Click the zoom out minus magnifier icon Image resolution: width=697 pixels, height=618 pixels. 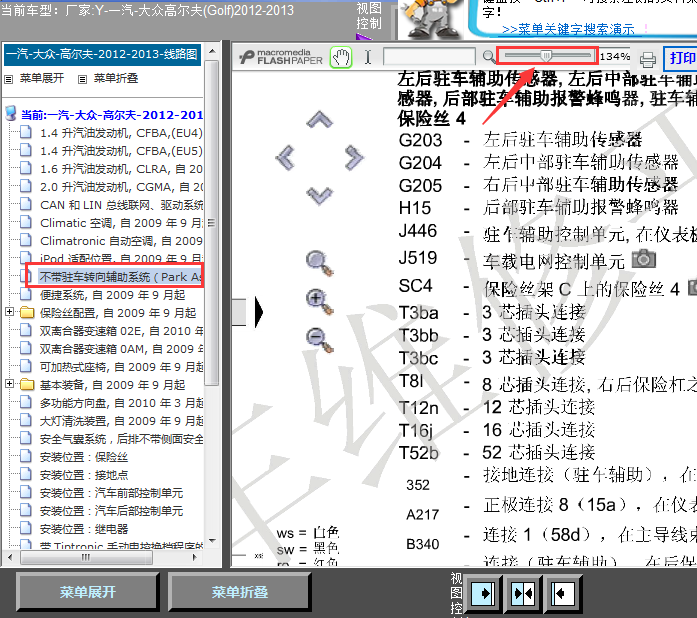319,340
